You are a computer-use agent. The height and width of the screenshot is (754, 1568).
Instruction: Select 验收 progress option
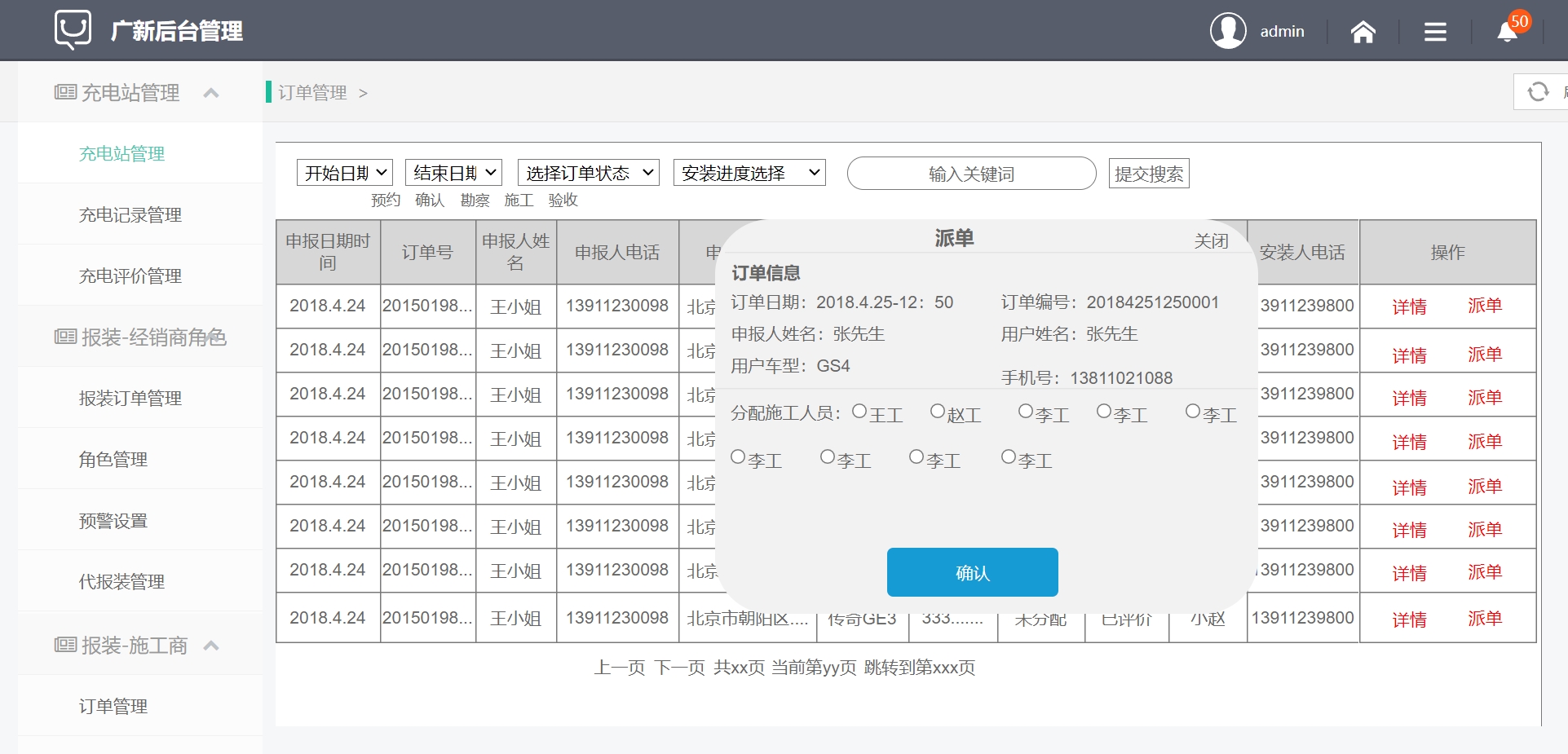[563, 201]
